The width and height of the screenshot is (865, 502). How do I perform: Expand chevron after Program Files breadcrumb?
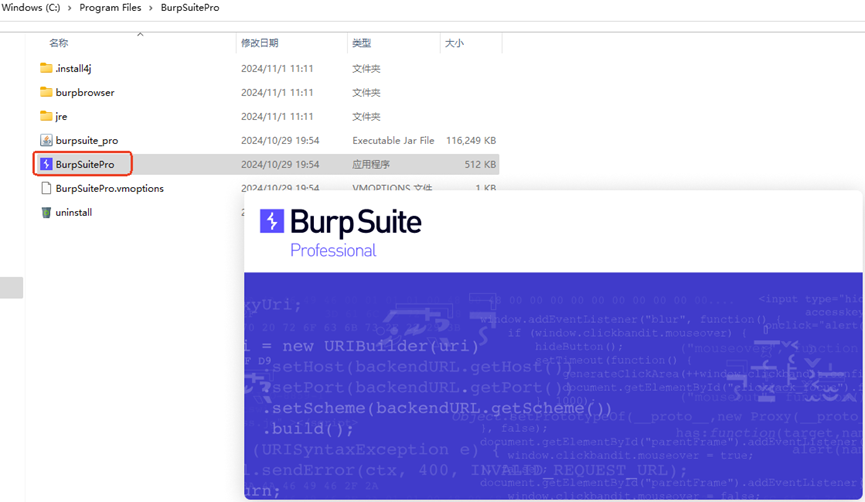point(151,8)
